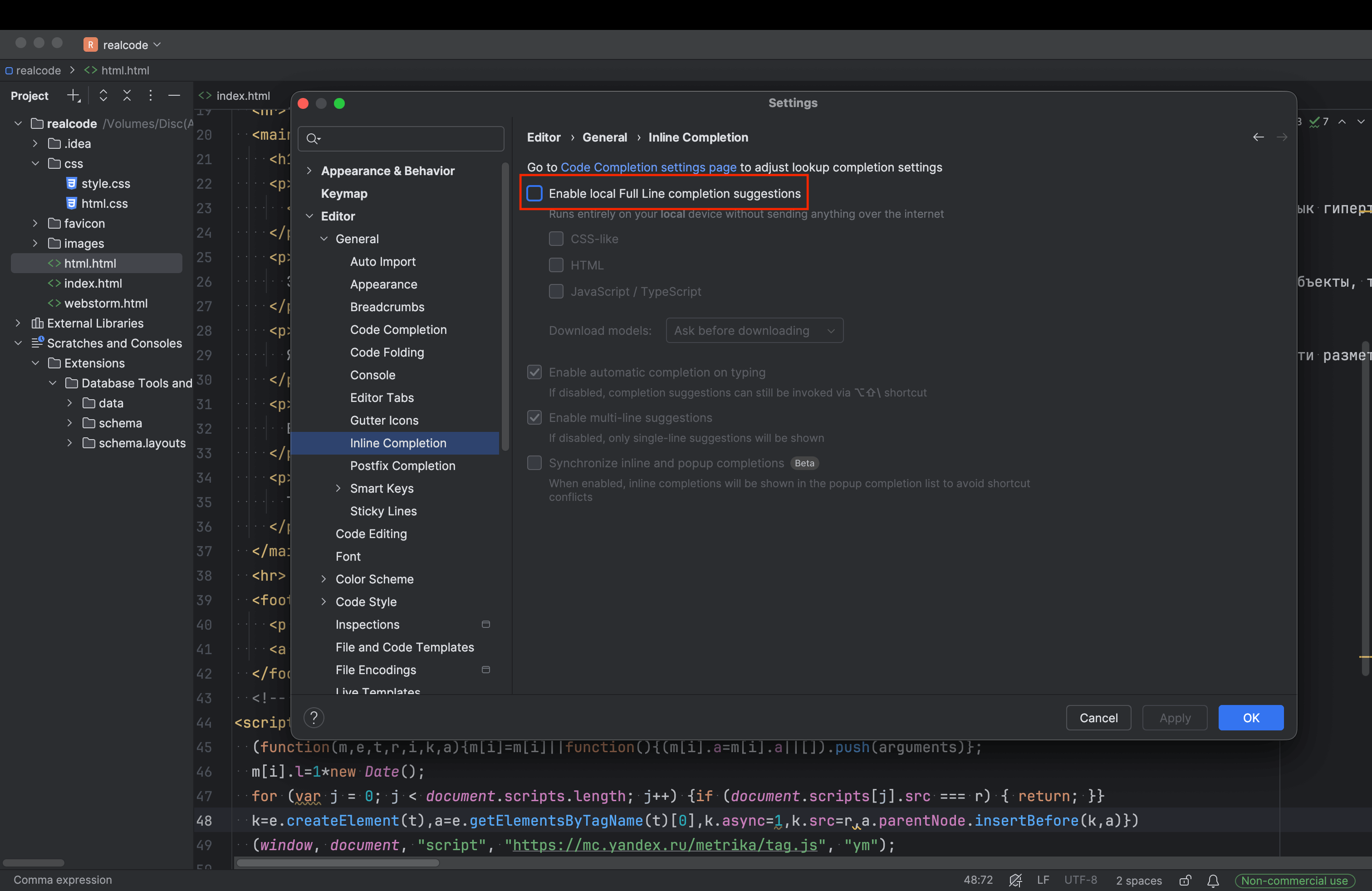Expand the Appearance & Behavior section
The image size is (1372, 891).
pos(309,171)
